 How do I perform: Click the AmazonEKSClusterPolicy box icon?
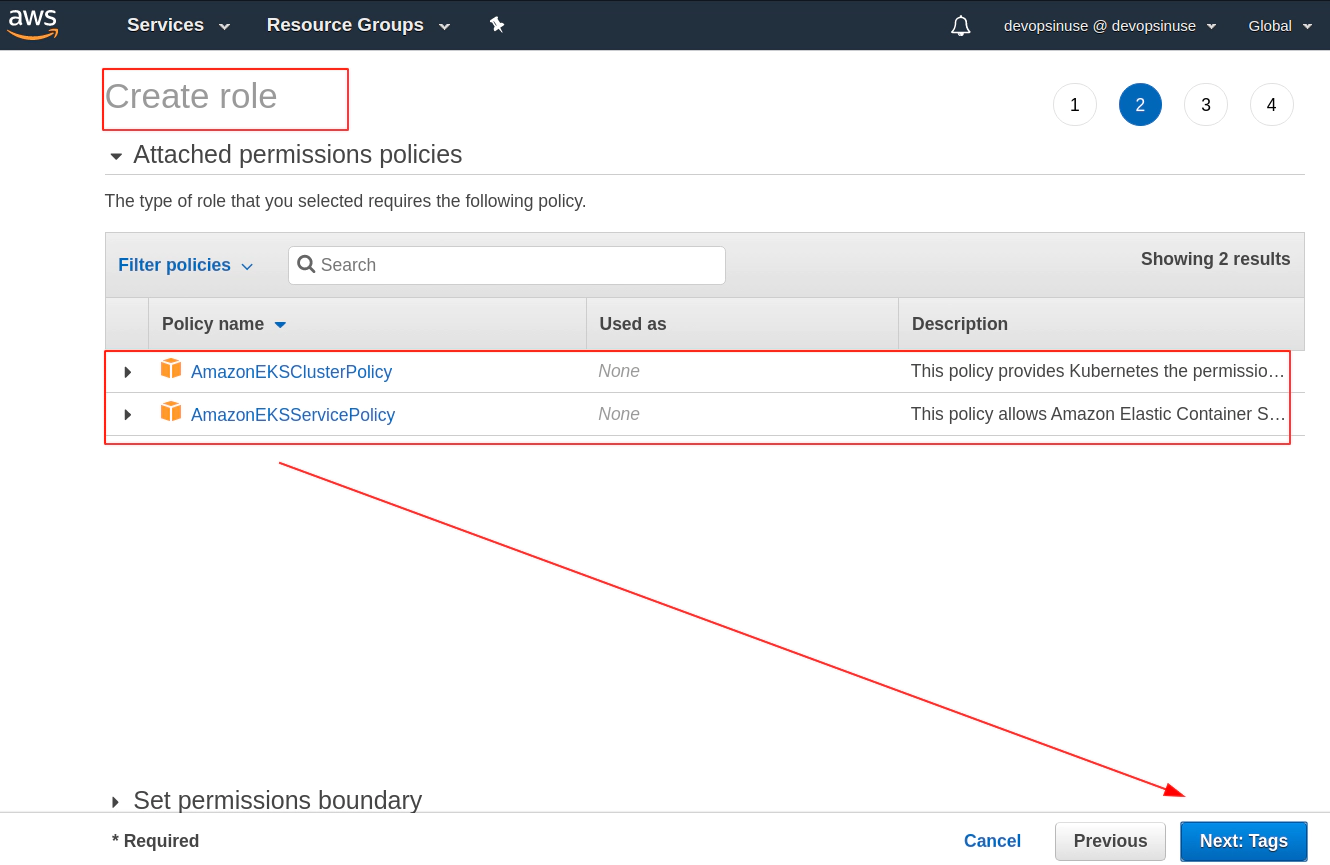(x=171, y=369)
